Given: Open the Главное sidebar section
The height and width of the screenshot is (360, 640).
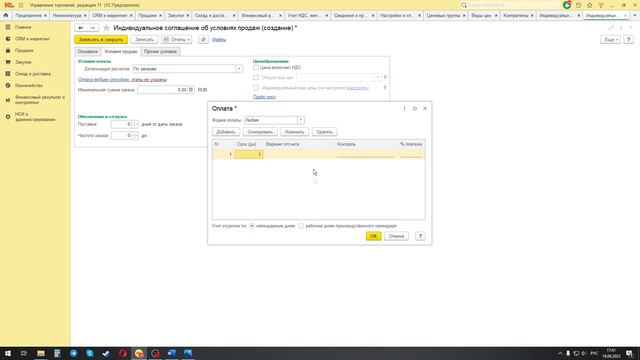Looking at the screenshot, I should (23, 27).
